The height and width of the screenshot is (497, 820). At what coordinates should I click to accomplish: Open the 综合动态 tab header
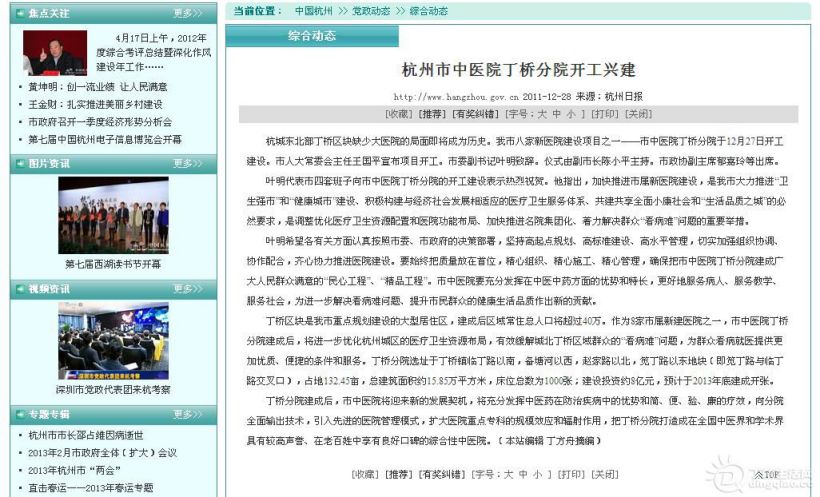311,35
